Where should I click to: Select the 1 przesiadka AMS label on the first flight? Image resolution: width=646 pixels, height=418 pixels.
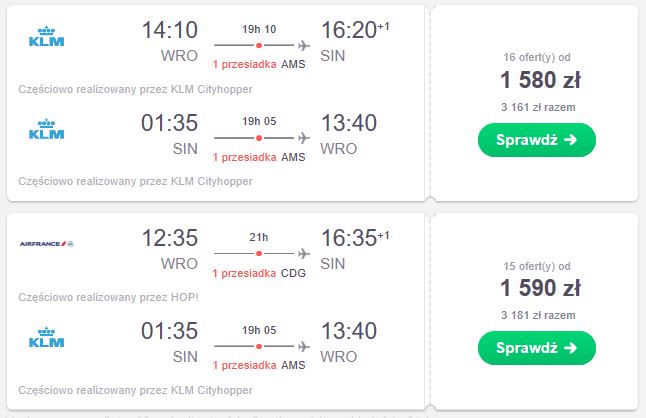pos(259,64)
